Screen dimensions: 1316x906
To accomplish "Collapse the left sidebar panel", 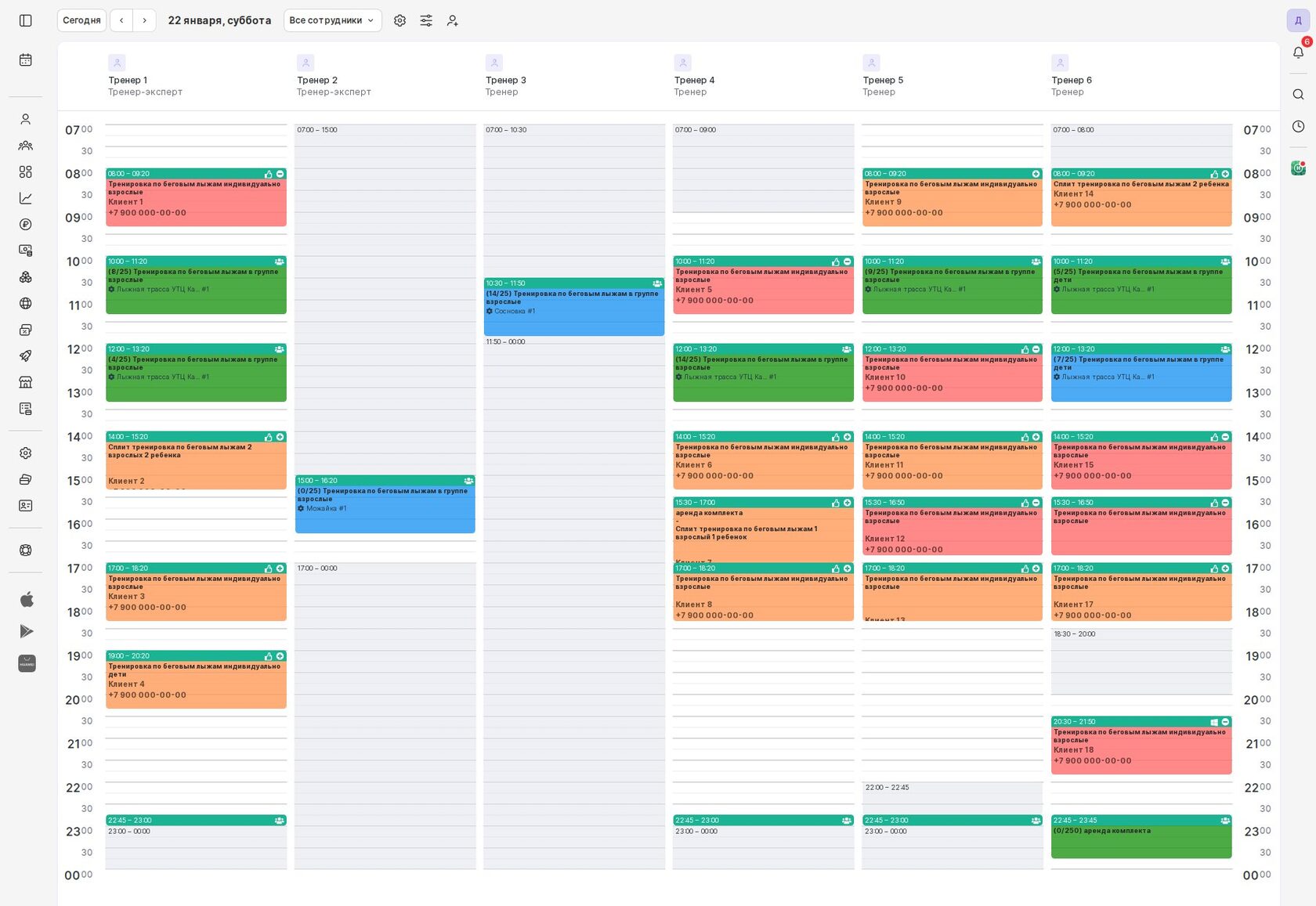I will click(x=26, y=20).
